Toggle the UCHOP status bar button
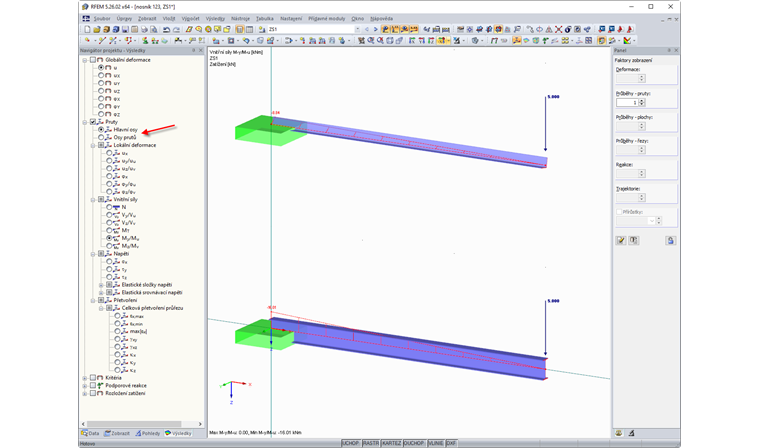The image size is (760, 448). pos(351,443)
